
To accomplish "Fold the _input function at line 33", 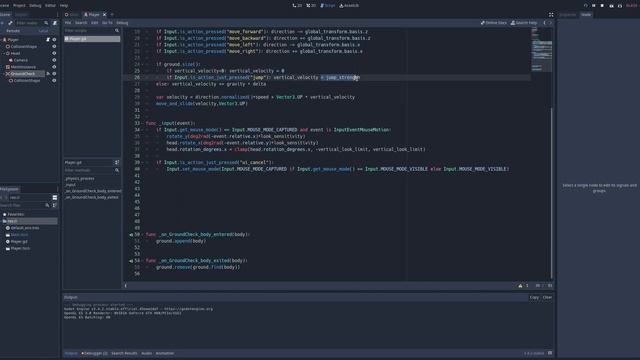I will [x=142, y=123].
